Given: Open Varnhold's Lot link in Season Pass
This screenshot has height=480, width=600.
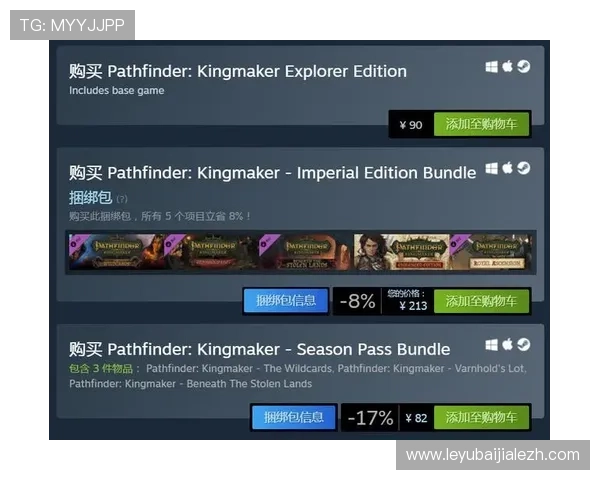Looking at the screenshot, I should 432,369.
